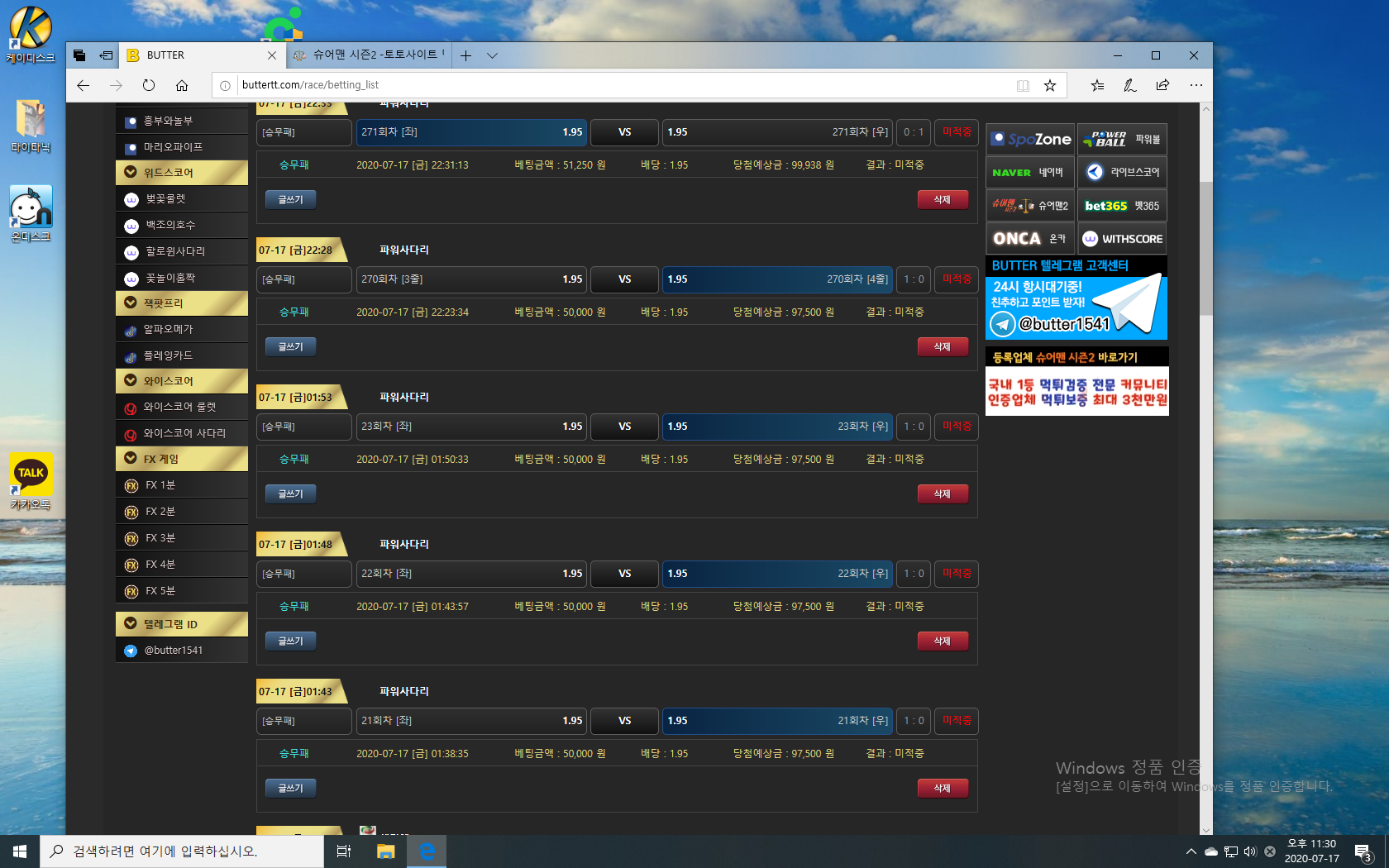The image size is (1389, 868).
Task: Collapse the FX 게임 sidebar section
Action: click(x=182, y=459)
